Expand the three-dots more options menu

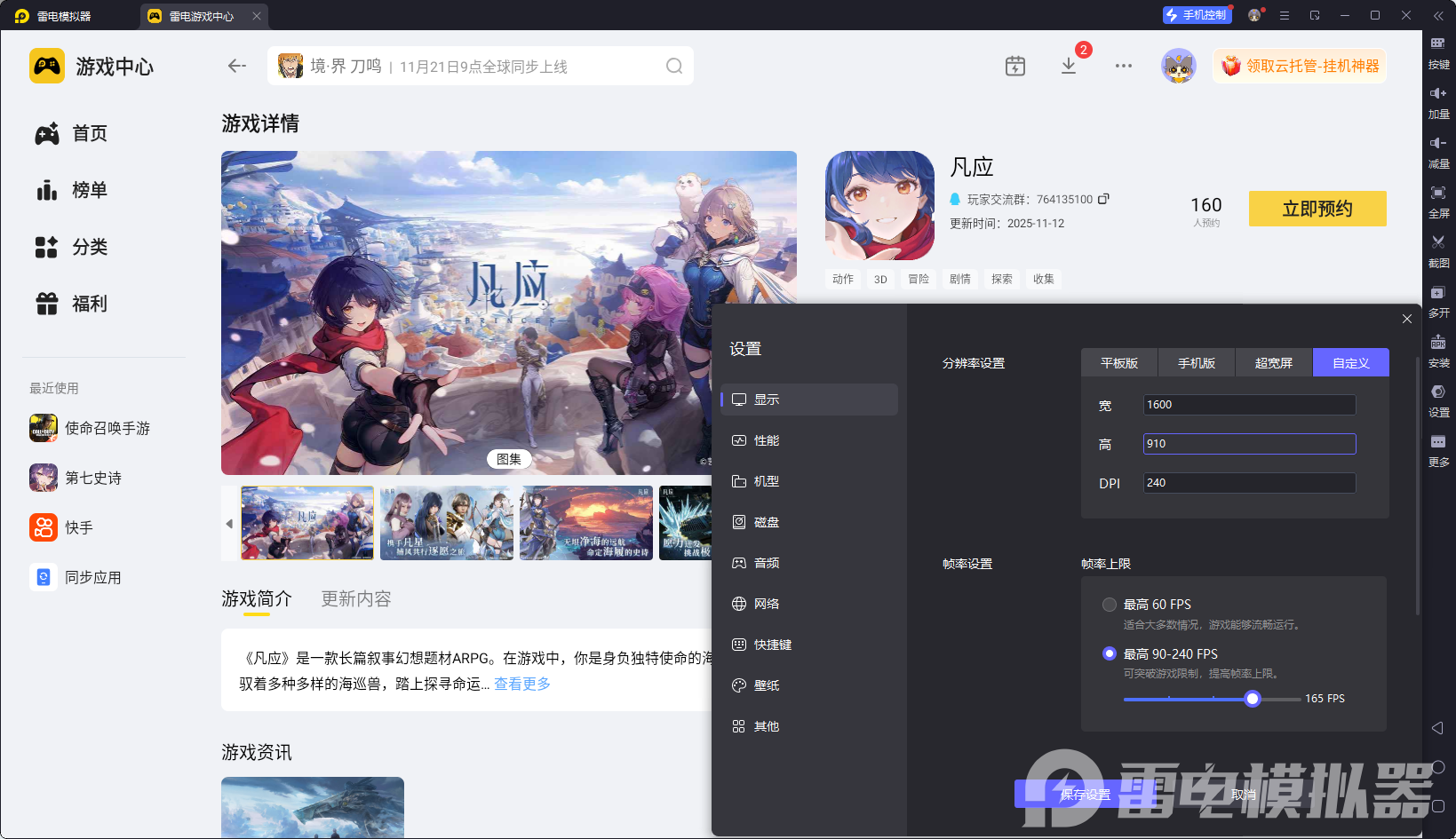tap(1124, 67)
